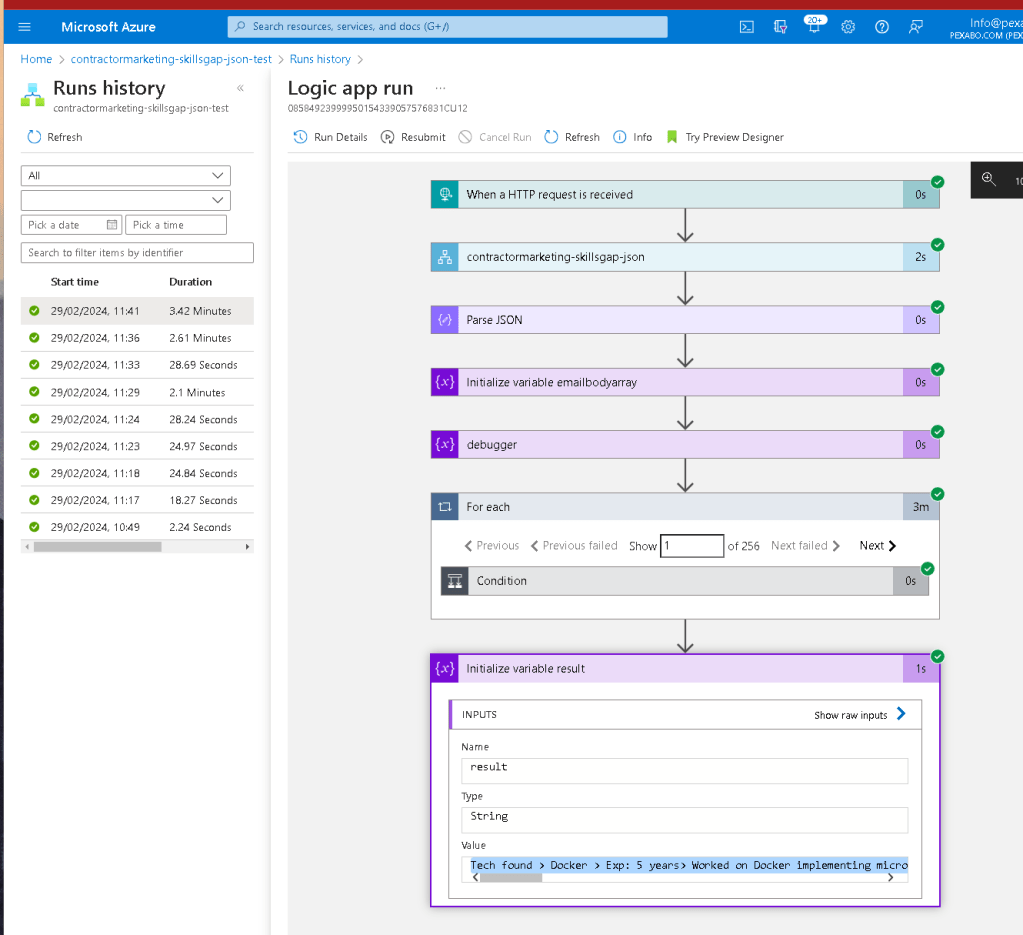Open the Directories and subscriptions filter icon
The height and width of the screenshot is (935, 1023).
[x=780, y=27]
